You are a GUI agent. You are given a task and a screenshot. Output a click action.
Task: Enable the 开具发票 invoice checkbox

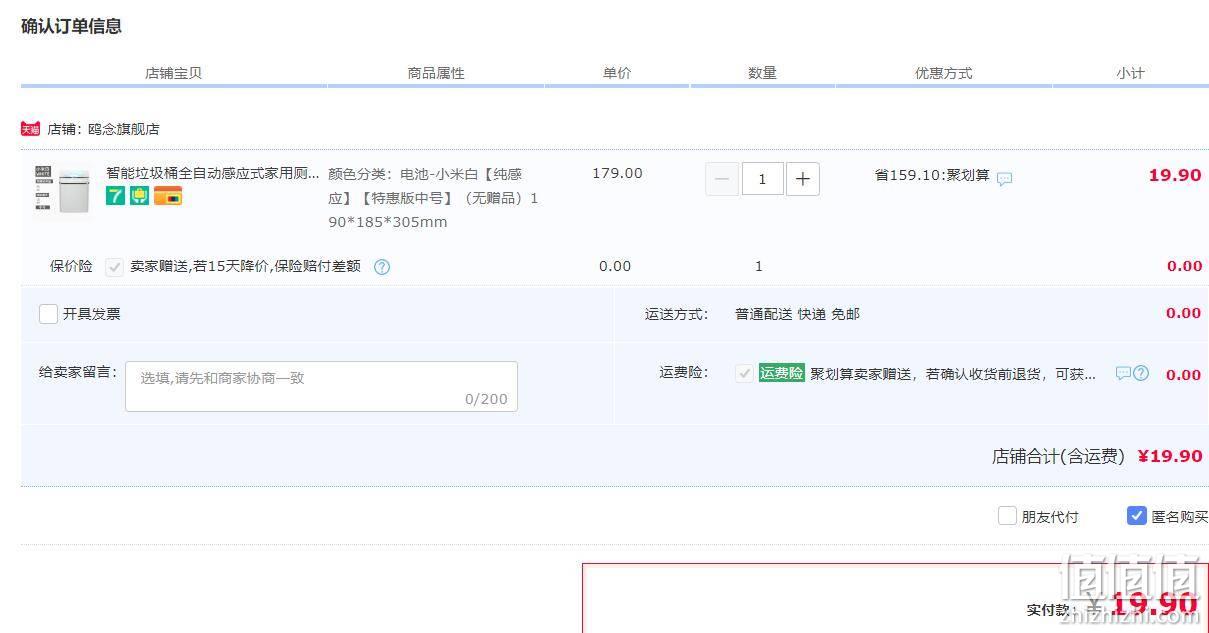click(48, 314)
